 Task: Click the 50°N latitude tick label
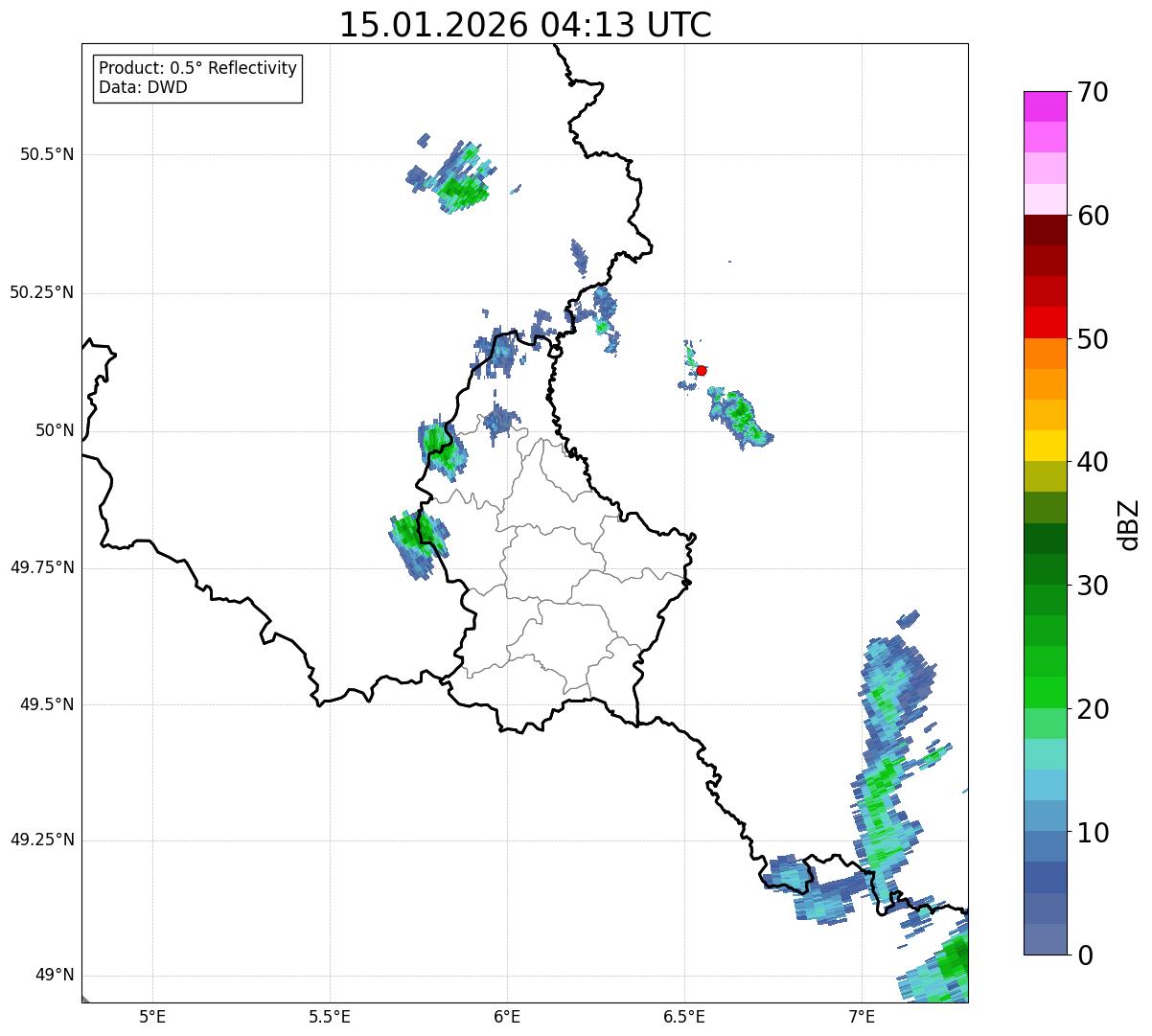tap(55, 430)
